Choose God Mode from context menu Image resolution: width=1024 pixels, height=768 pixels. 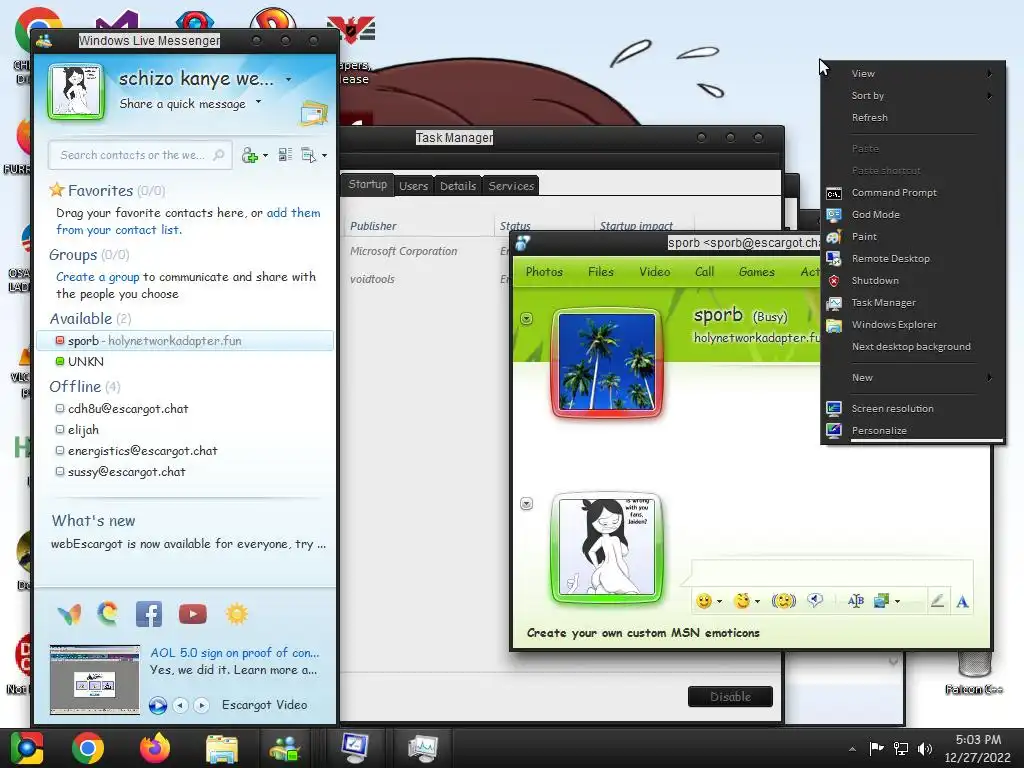(912, 215)
